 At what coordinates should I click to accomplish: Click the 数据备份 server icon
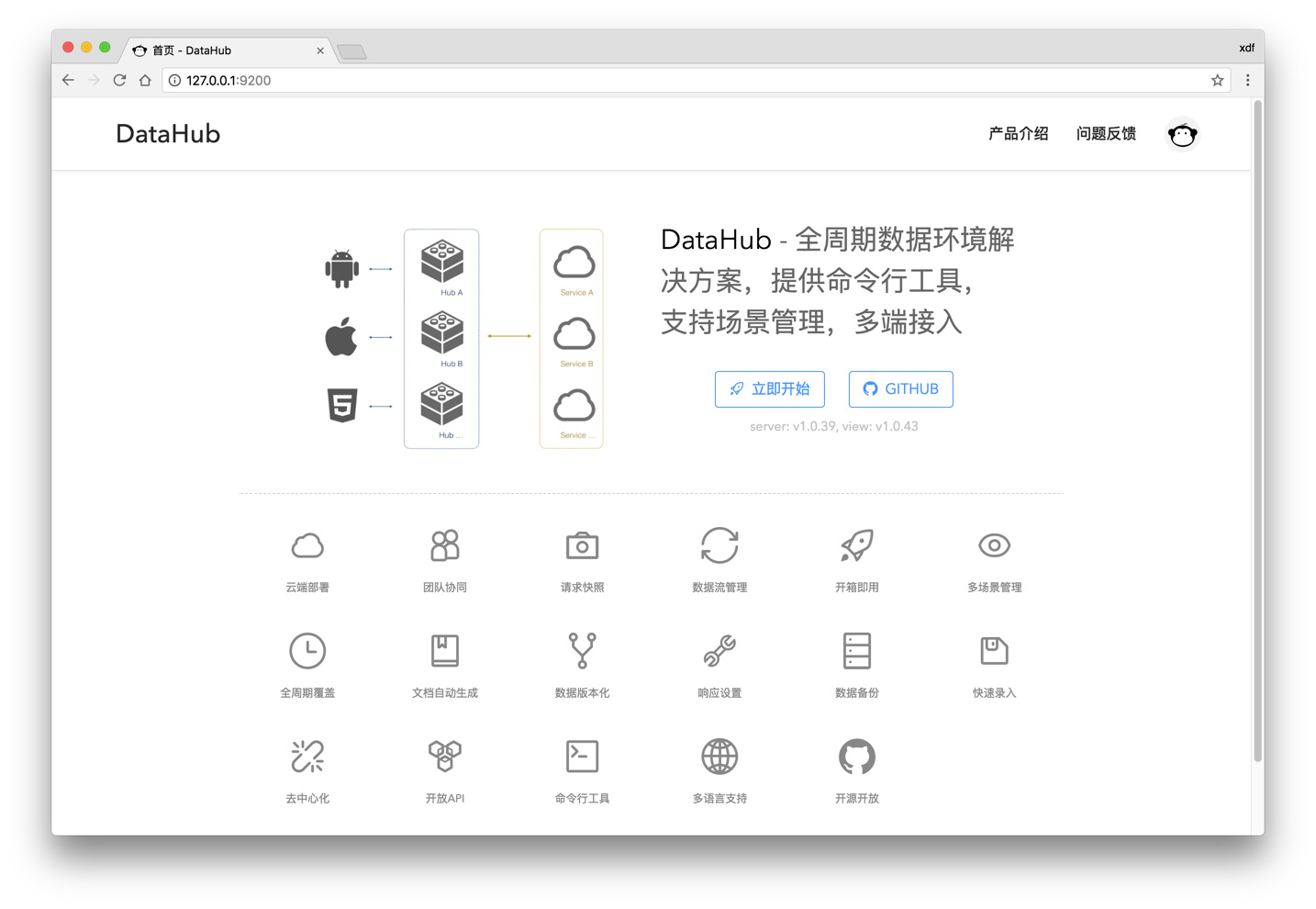856,651
